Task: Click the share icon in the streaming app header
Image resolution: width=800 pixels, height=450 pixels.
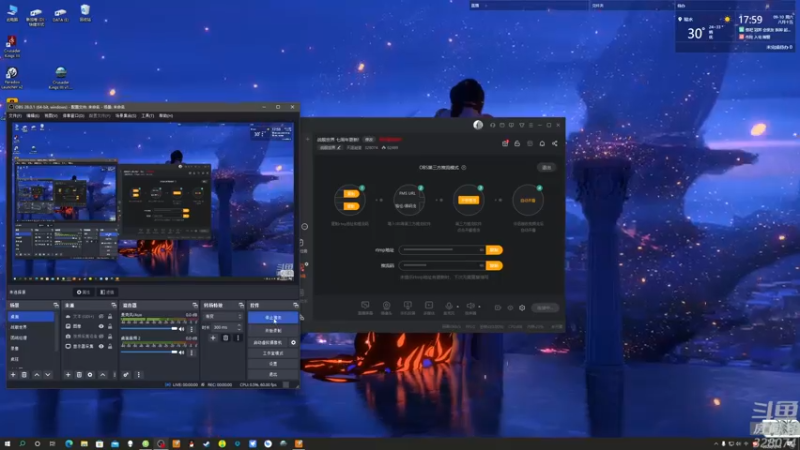Action: click(555, 144)
